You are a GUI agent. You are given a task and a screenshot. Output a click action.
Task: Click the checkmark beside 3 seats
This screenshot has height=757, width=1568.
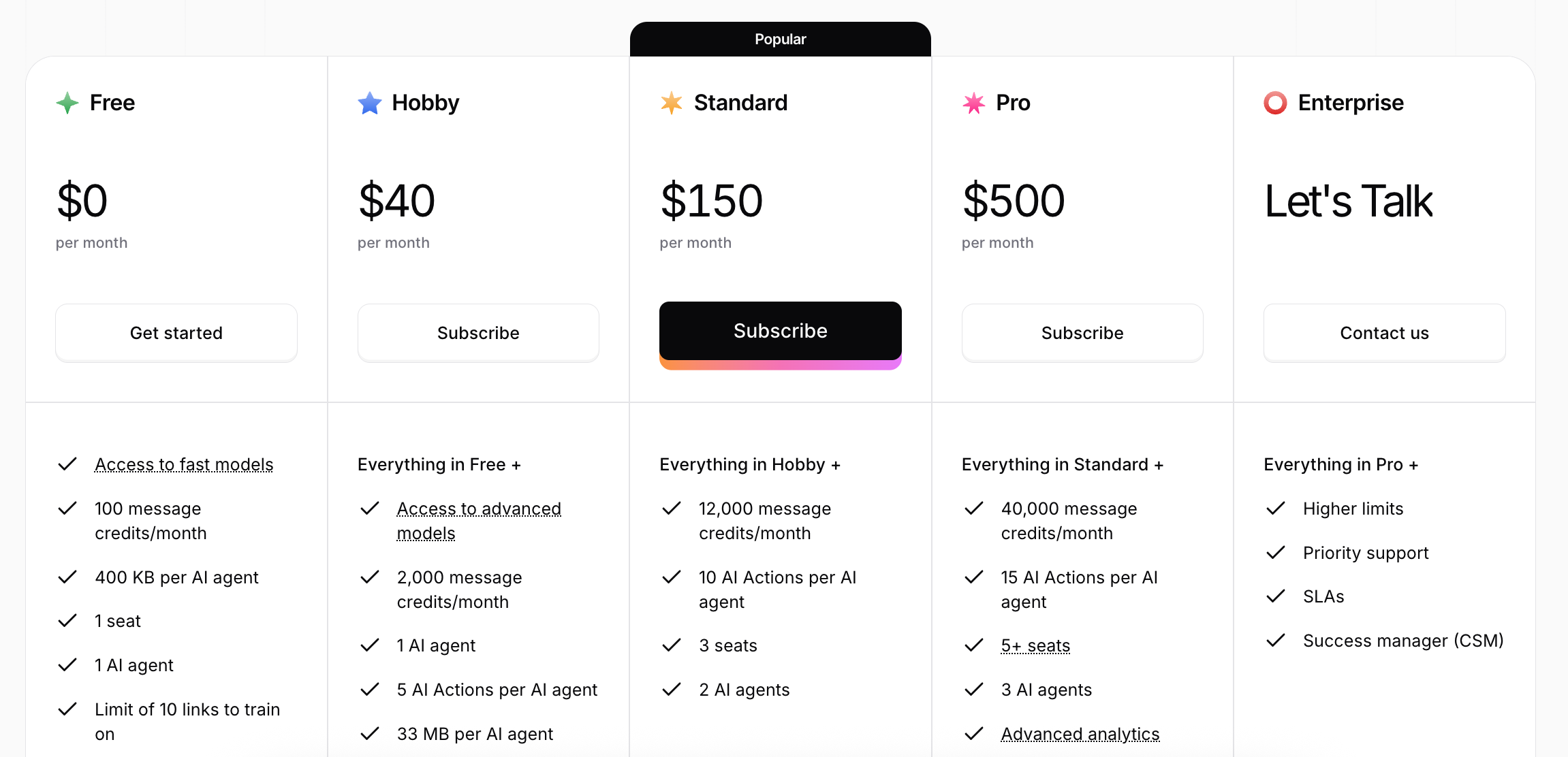[672, 645]
